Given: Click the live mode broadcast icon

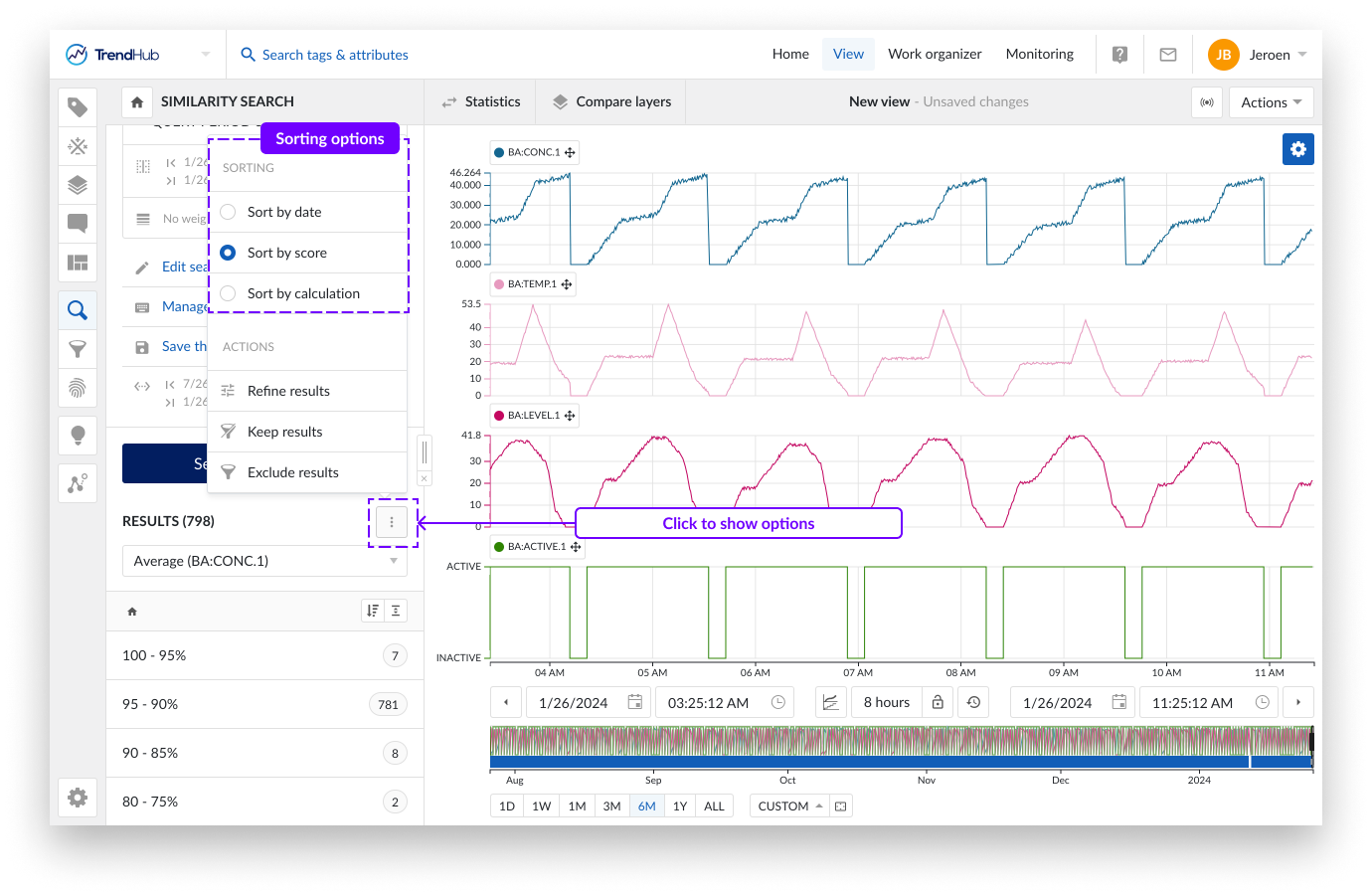Looking at the screenshot, I should (x=1207, y=102).
